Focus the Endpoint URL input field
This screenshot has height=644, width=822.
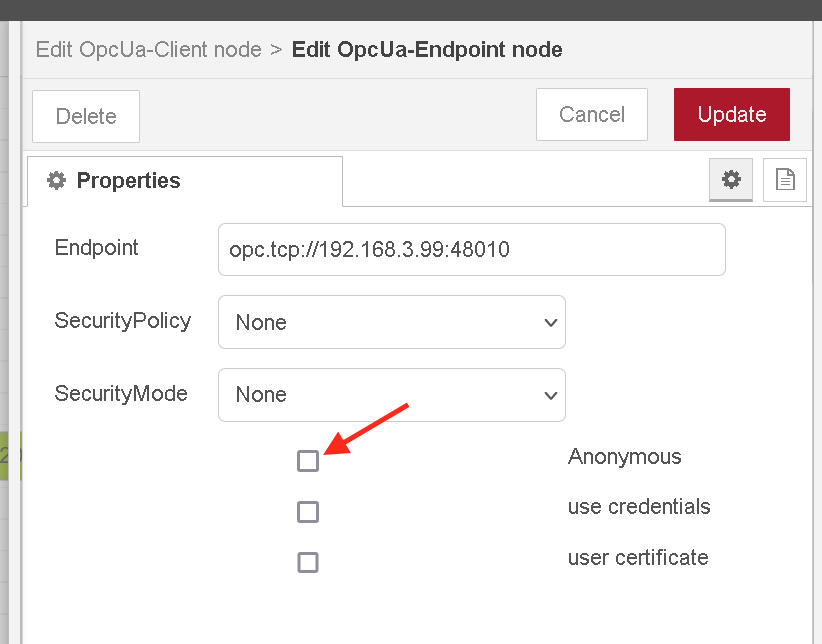[x=472, y=250]
